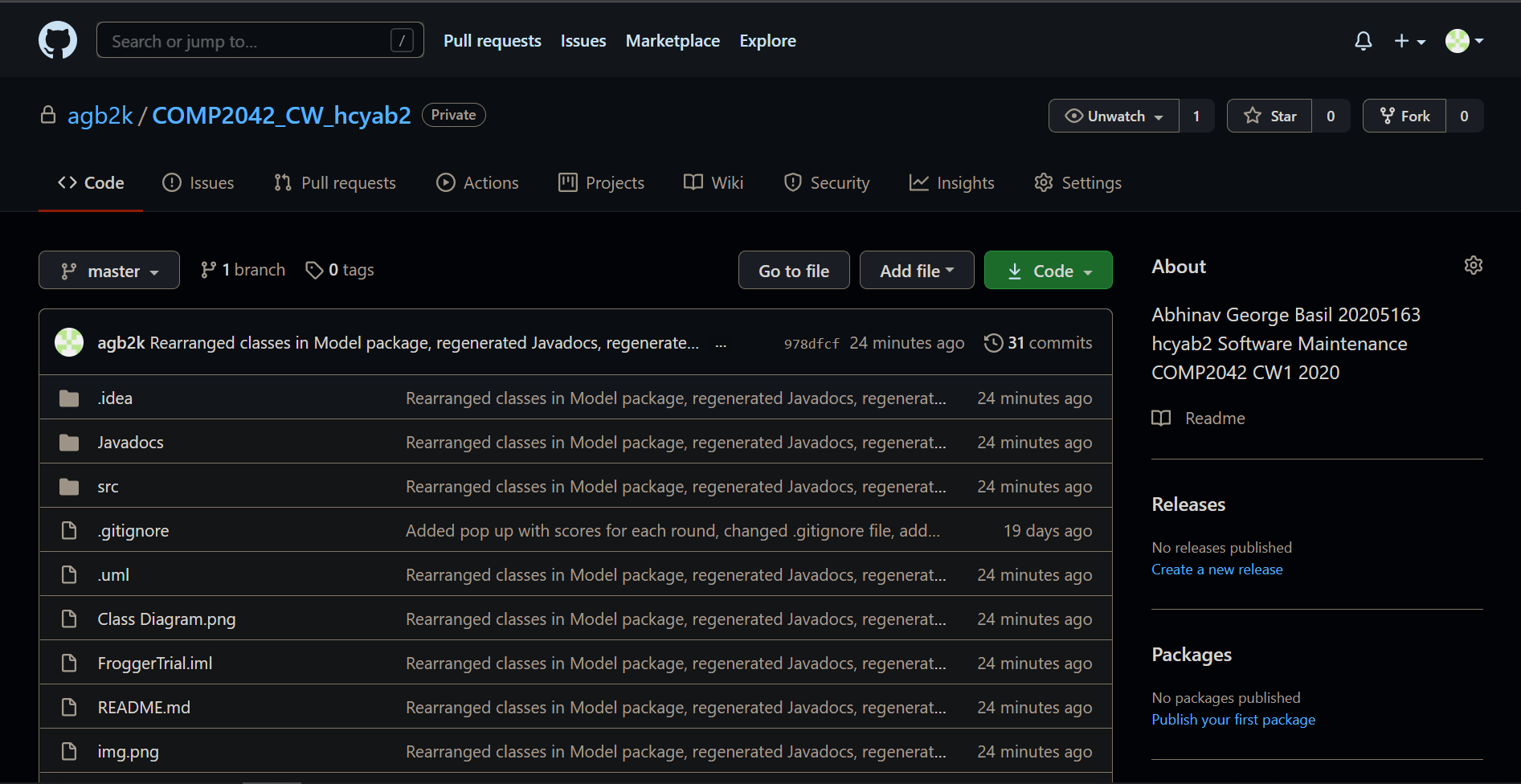View the 1 branch link
Image resolution: width=1521 pixels, height=784 pixels.
[x=243, y=270]
